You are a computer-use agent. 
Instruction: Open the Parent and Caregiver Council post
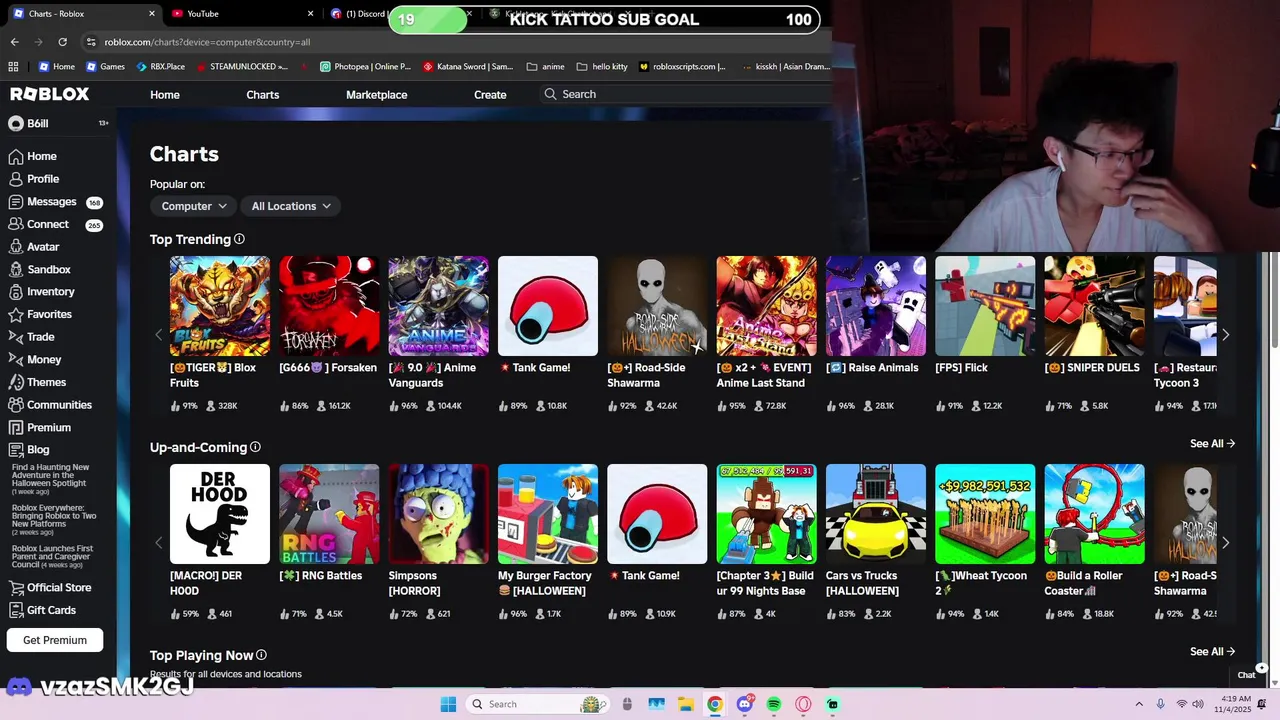pyautogui.click(x=52, y=557)
